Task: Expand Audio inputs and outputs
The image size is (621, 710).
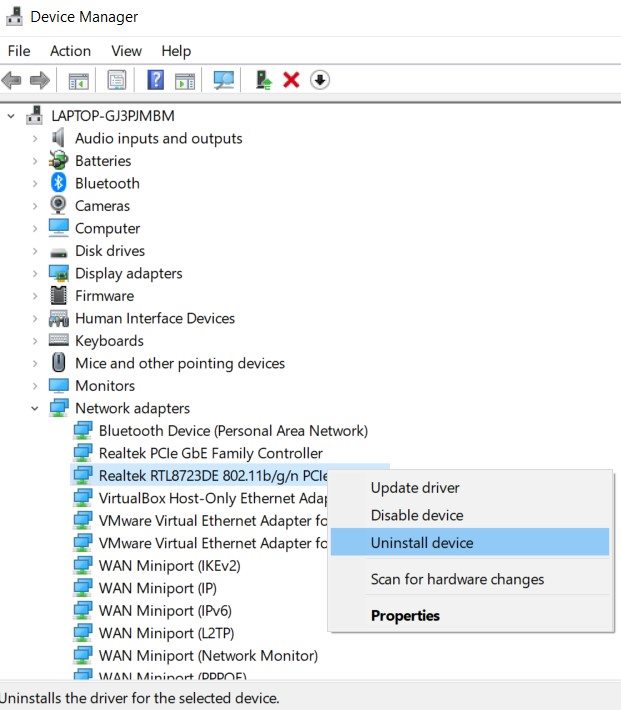Action: [35, 138]
